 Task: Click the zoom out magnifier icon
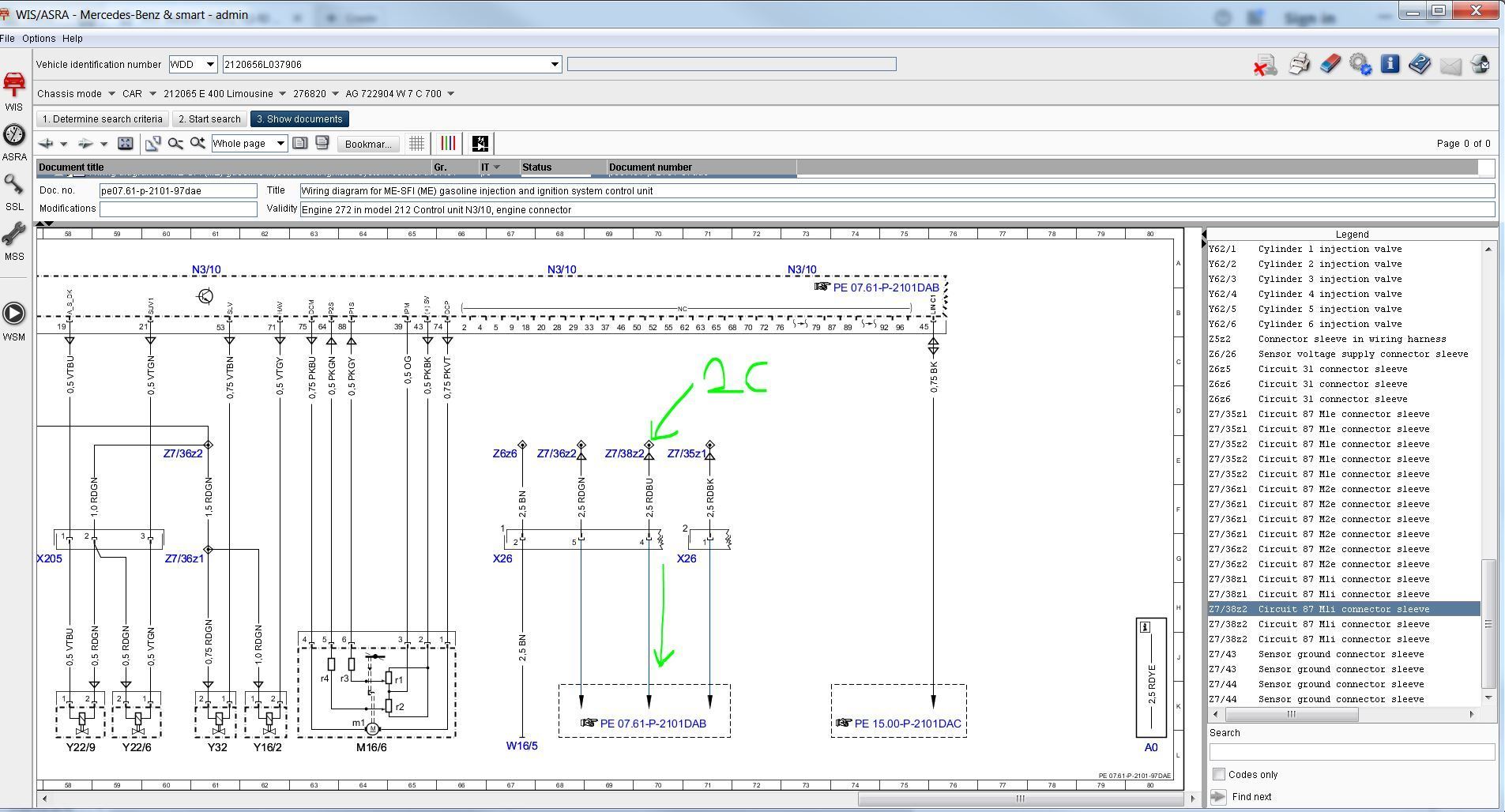pos(175,143)
